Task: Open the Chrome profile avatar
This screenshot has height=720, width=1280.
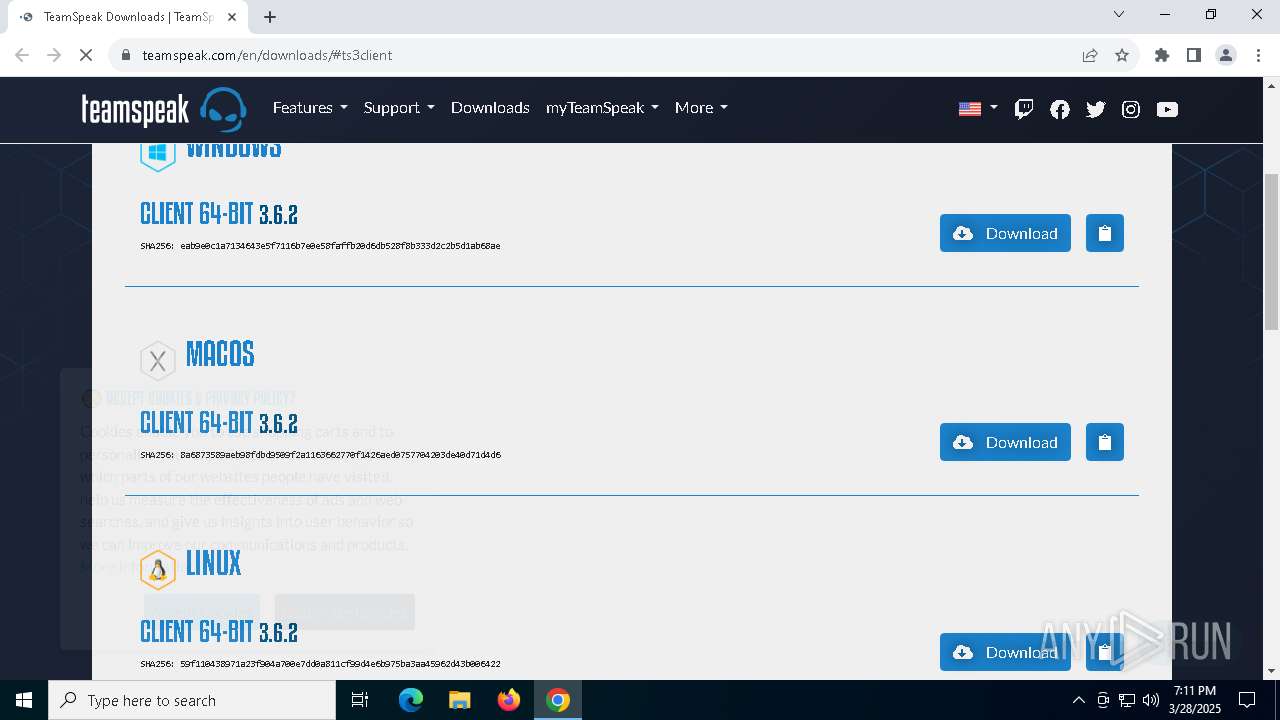Action: [x=1226, y=55]
